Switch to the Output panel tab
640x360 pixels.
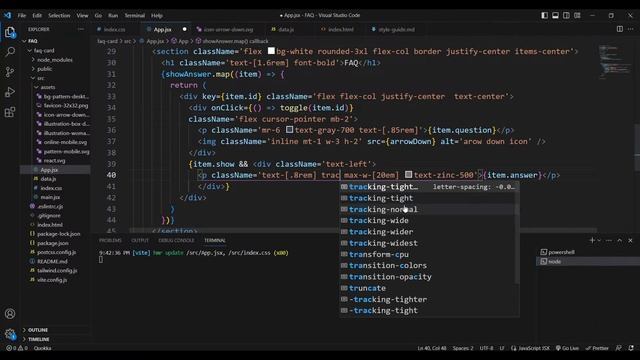140,240
